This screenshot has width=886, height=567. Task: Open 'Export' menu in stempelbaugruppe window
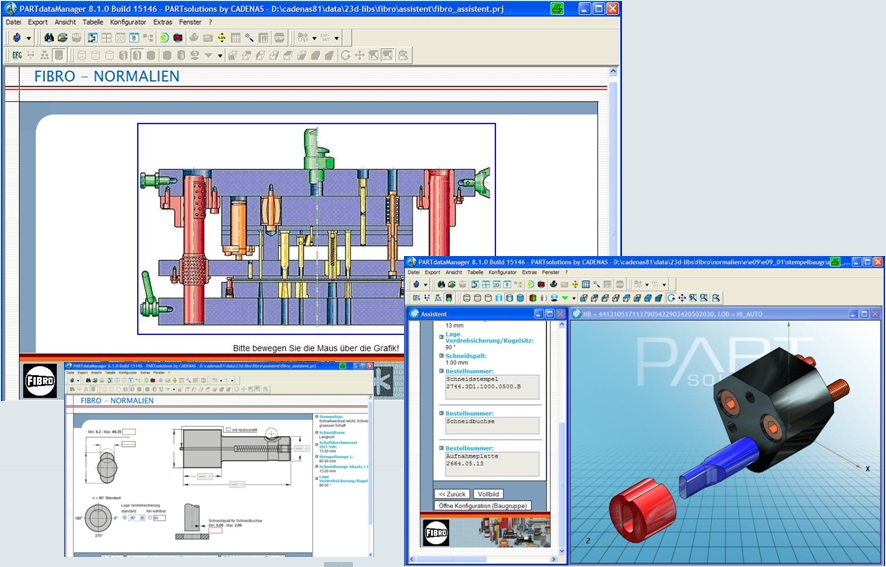pos(432,272)
